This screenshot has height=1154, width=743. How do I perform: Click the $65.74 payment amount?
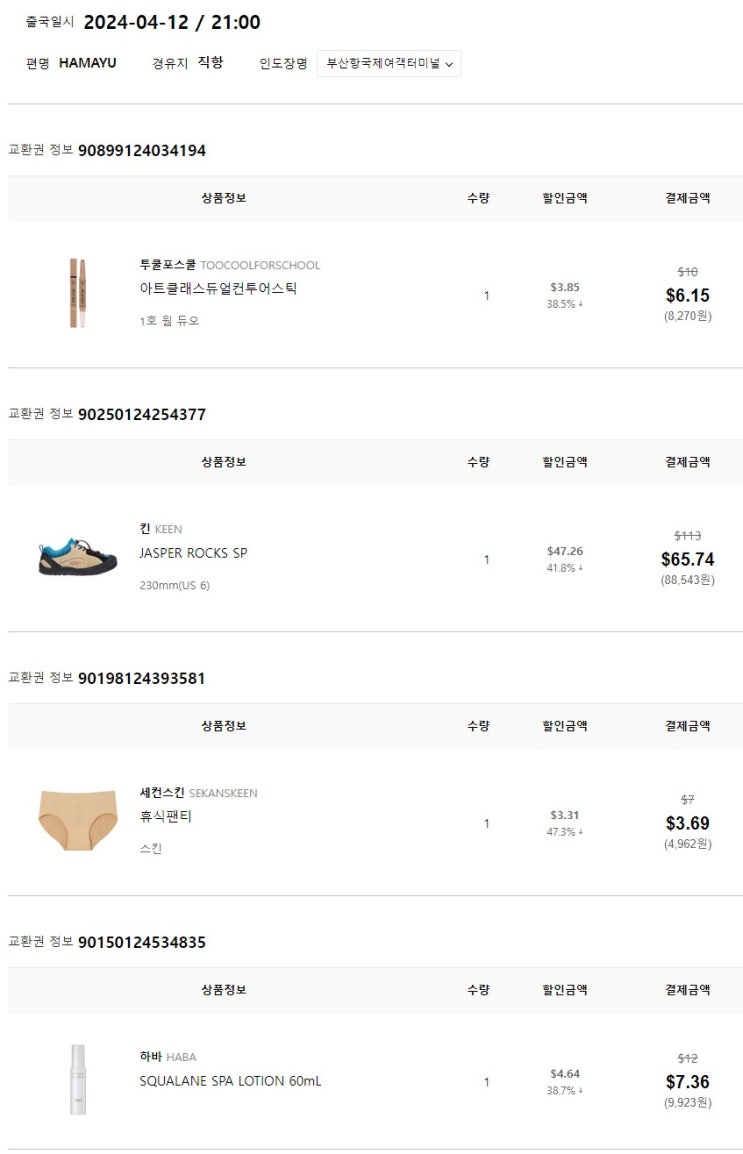click(687, 559)
